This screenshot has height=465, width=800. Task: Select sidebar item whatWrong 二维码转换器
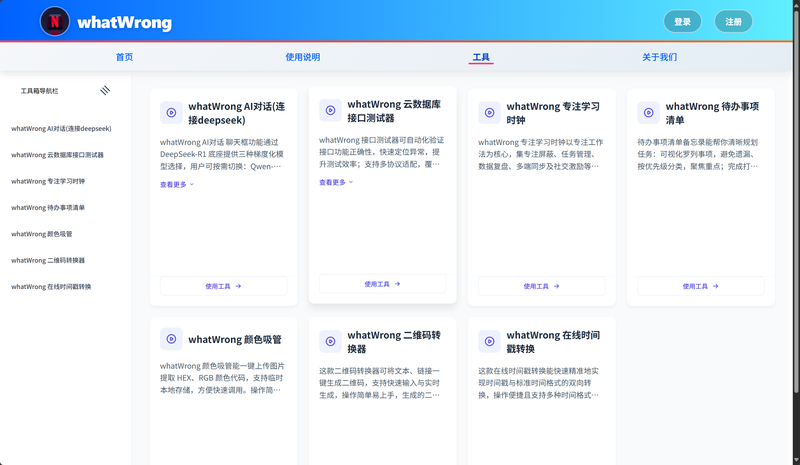[48, 260]
